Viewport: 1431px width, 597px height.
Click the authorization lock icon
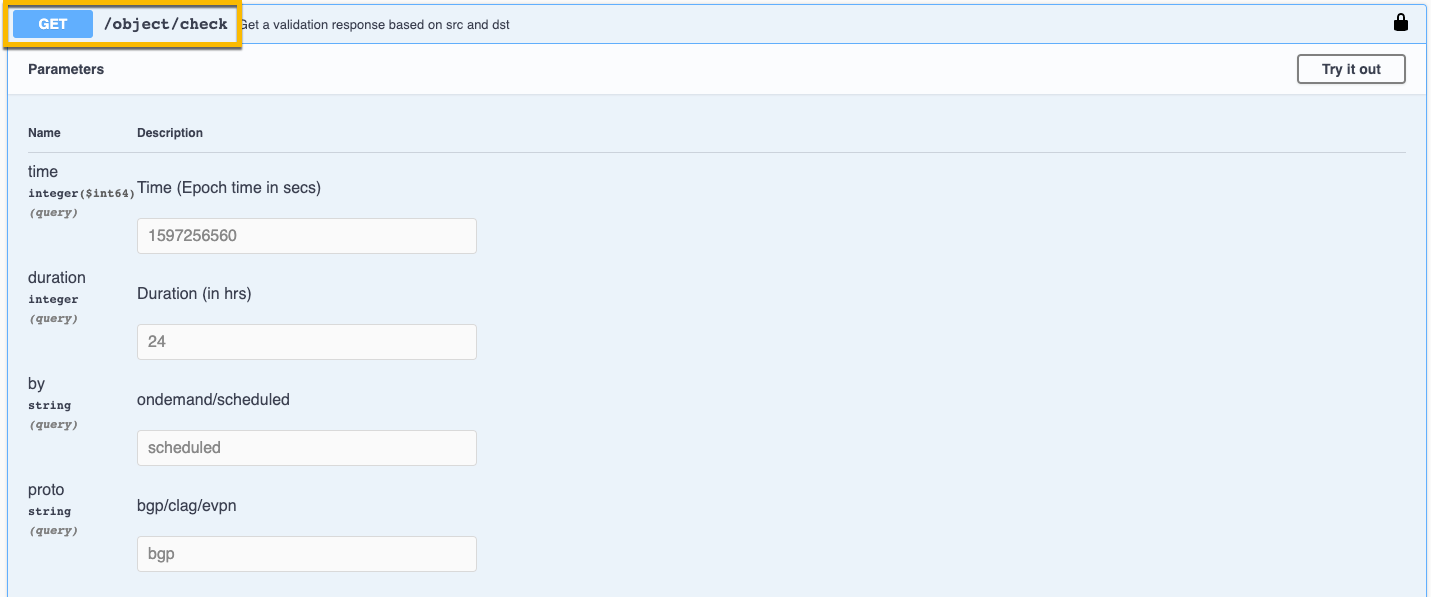1400,23
